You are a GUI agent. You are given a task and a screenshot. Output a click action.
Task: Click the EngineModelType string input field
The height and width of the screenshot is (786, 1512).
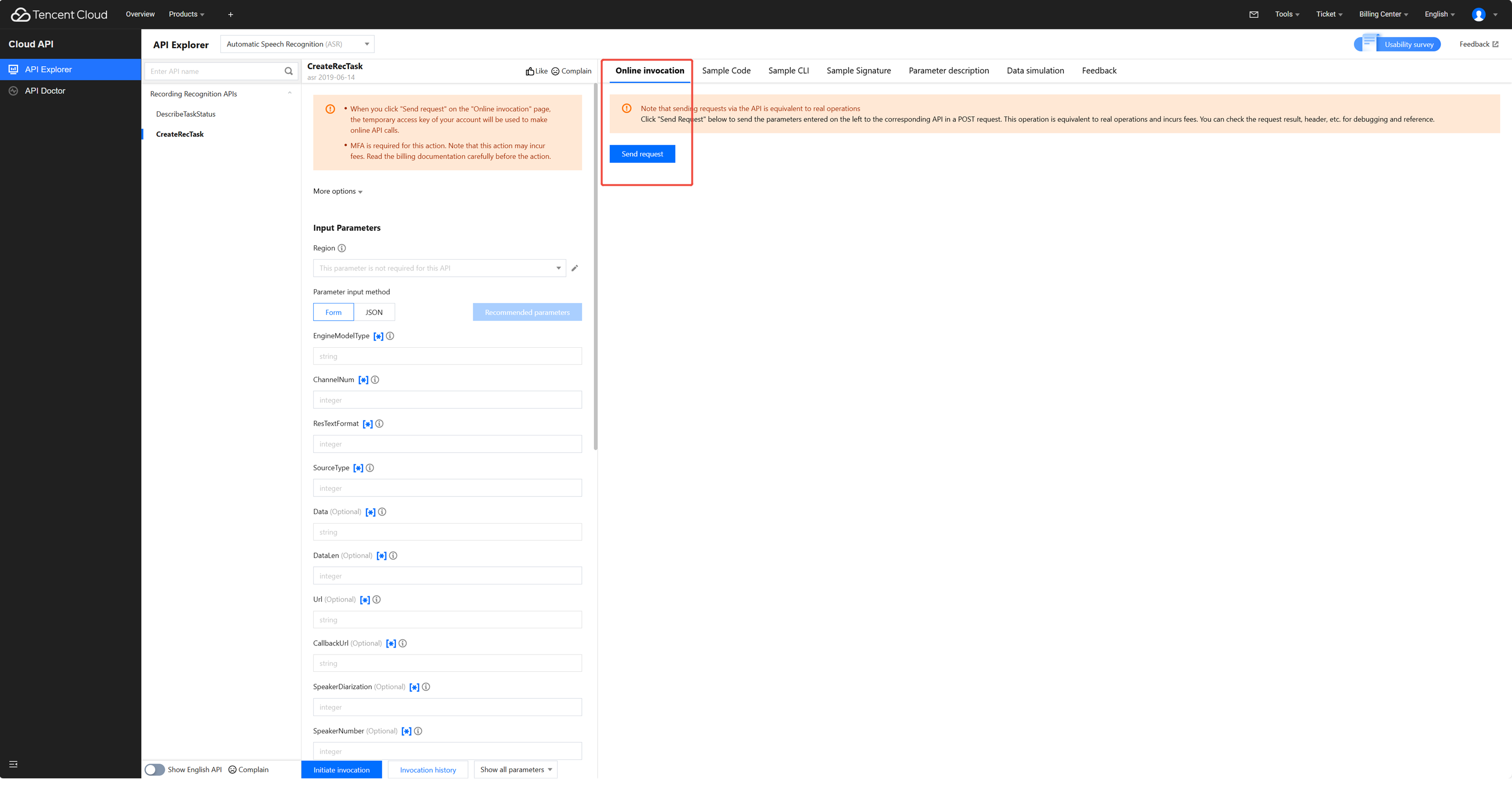[447, 356]
